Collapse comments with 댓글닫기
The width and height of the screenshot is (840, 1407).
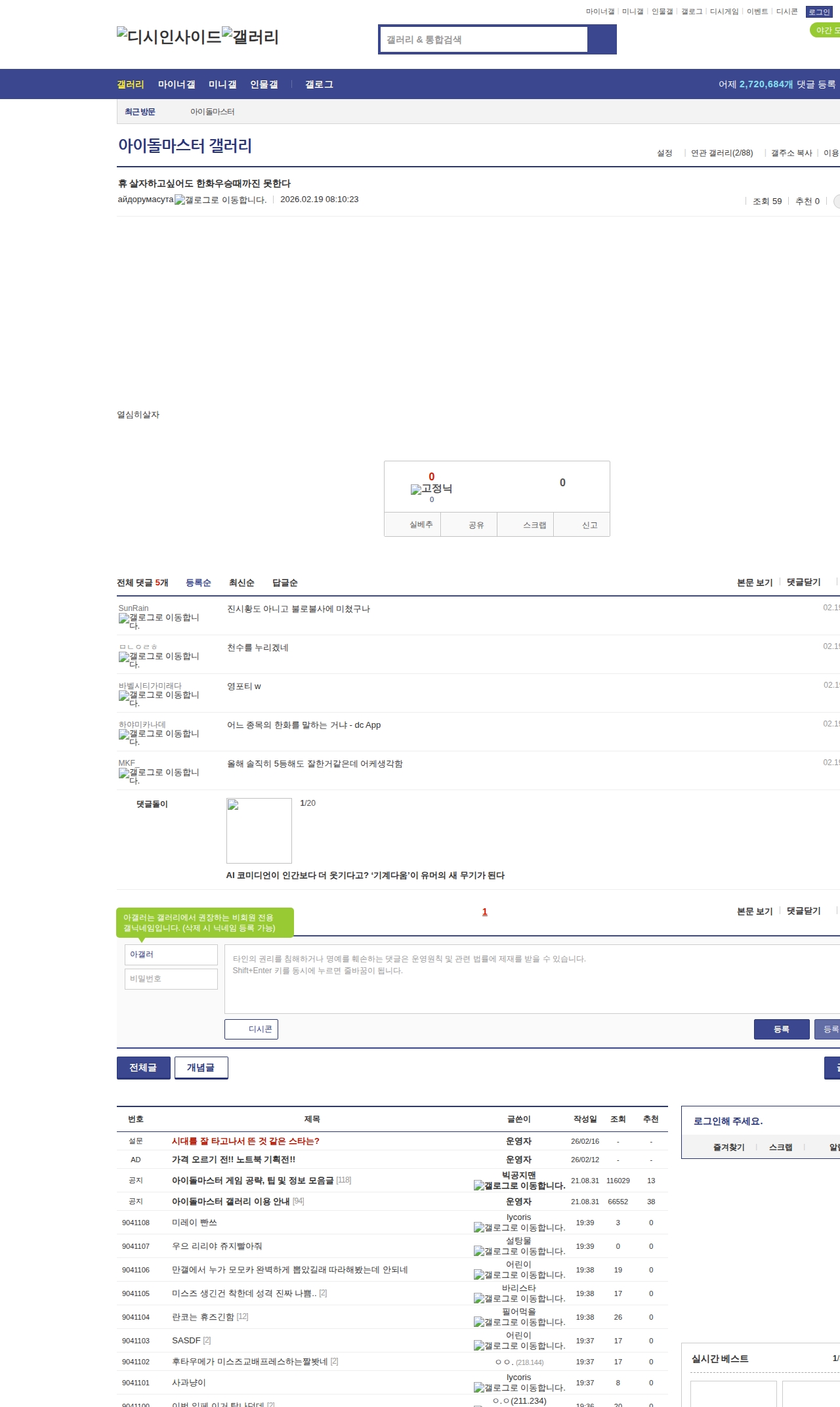[x=803, y=582]
